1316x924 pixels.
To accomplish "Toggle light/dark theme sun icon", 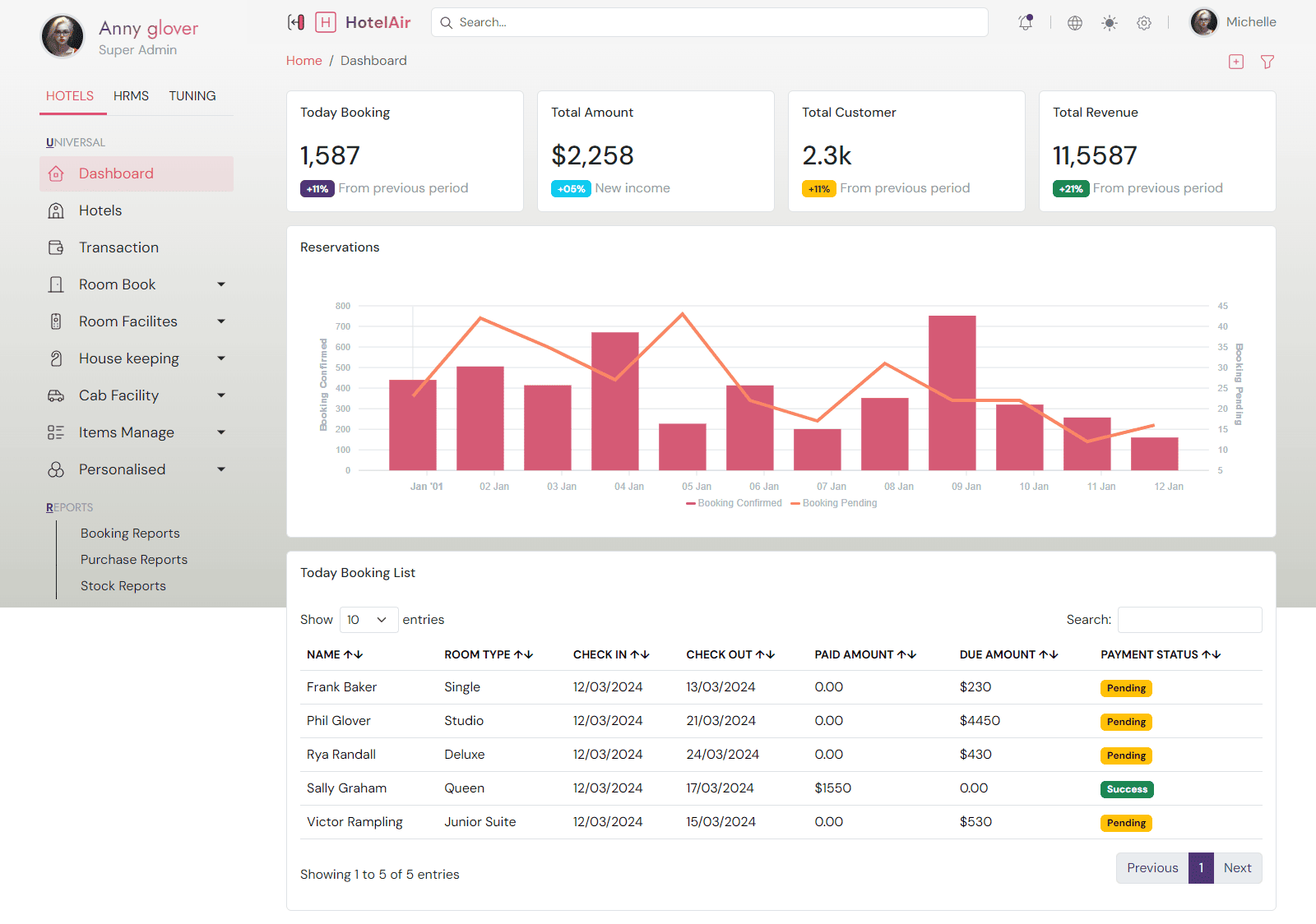I will click(1110, 23).
